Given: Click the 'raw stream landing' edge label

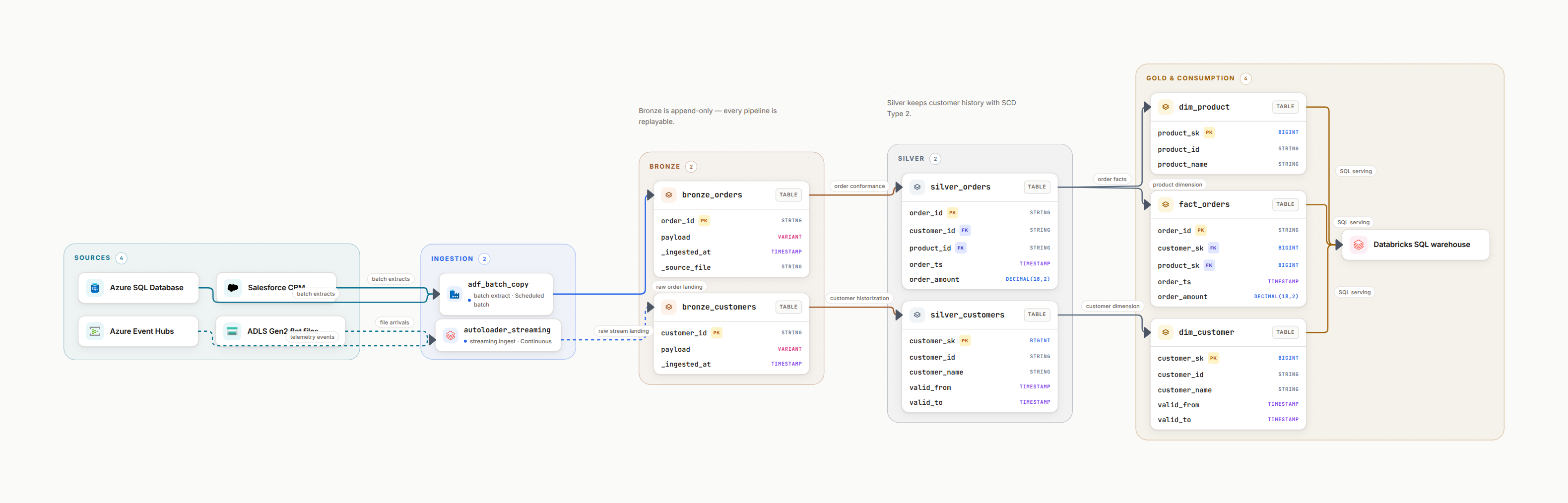Looking at the screenshot, I should coord(623,331).
